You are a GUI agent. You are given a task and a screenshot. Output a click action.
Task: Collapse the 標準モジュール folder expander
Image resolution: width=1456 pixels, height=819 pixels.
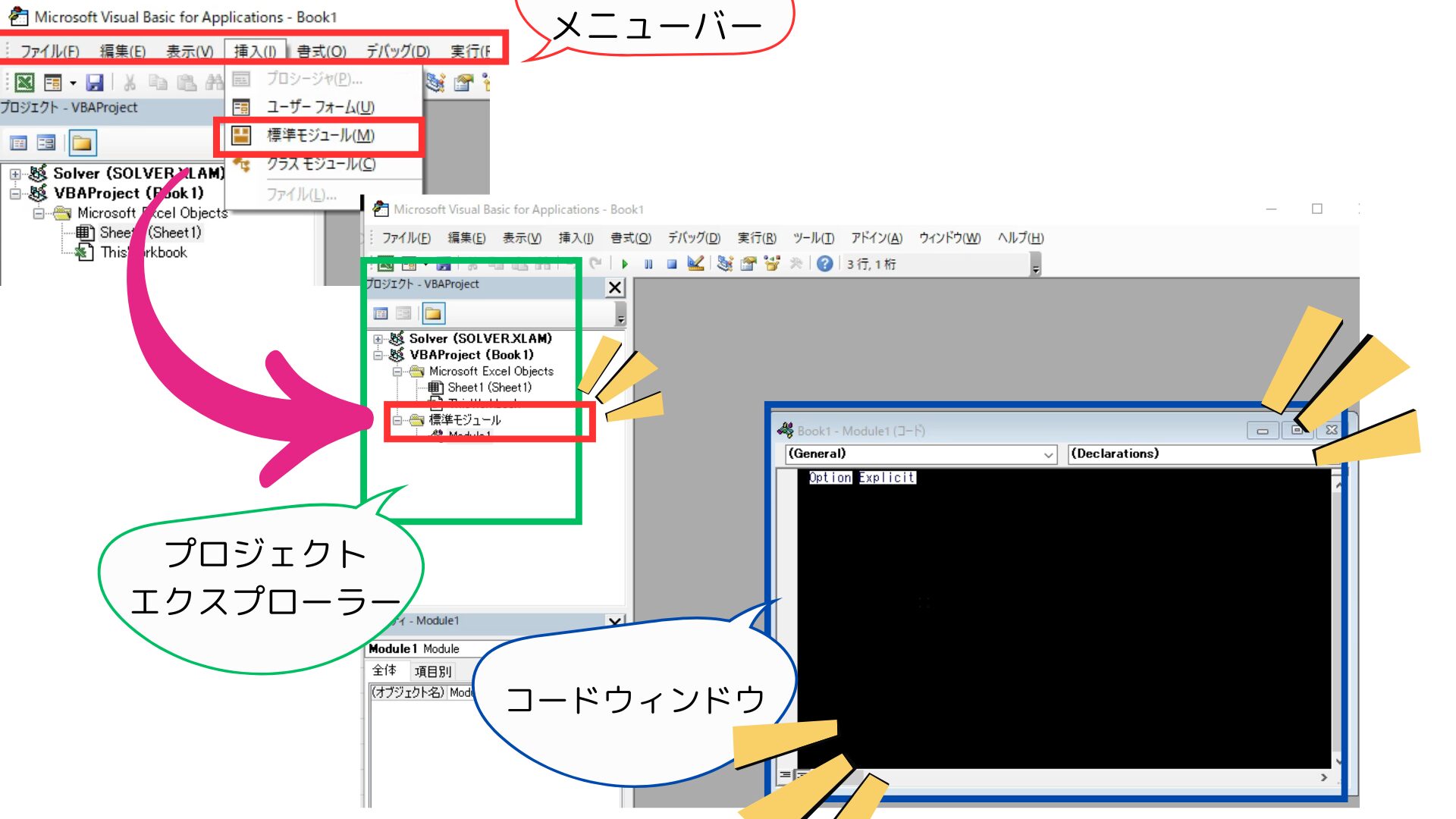(x=397, y=420)
